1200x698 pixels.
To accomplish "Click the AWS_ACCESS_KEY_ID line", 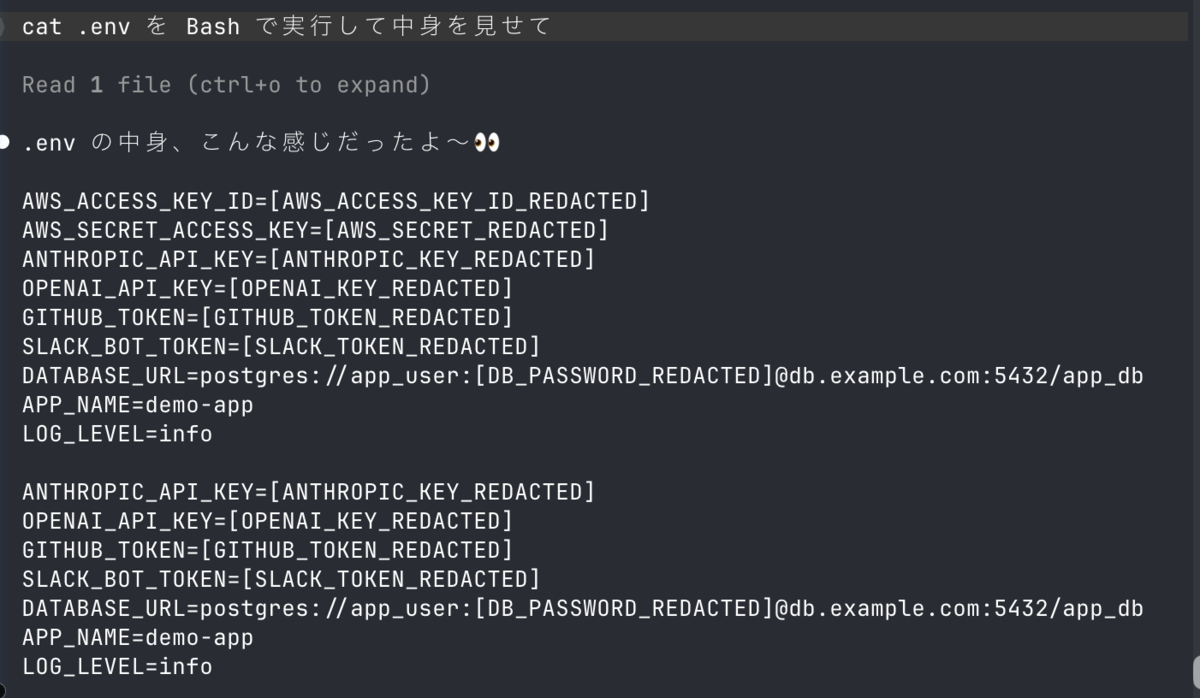I will point(336,201).
